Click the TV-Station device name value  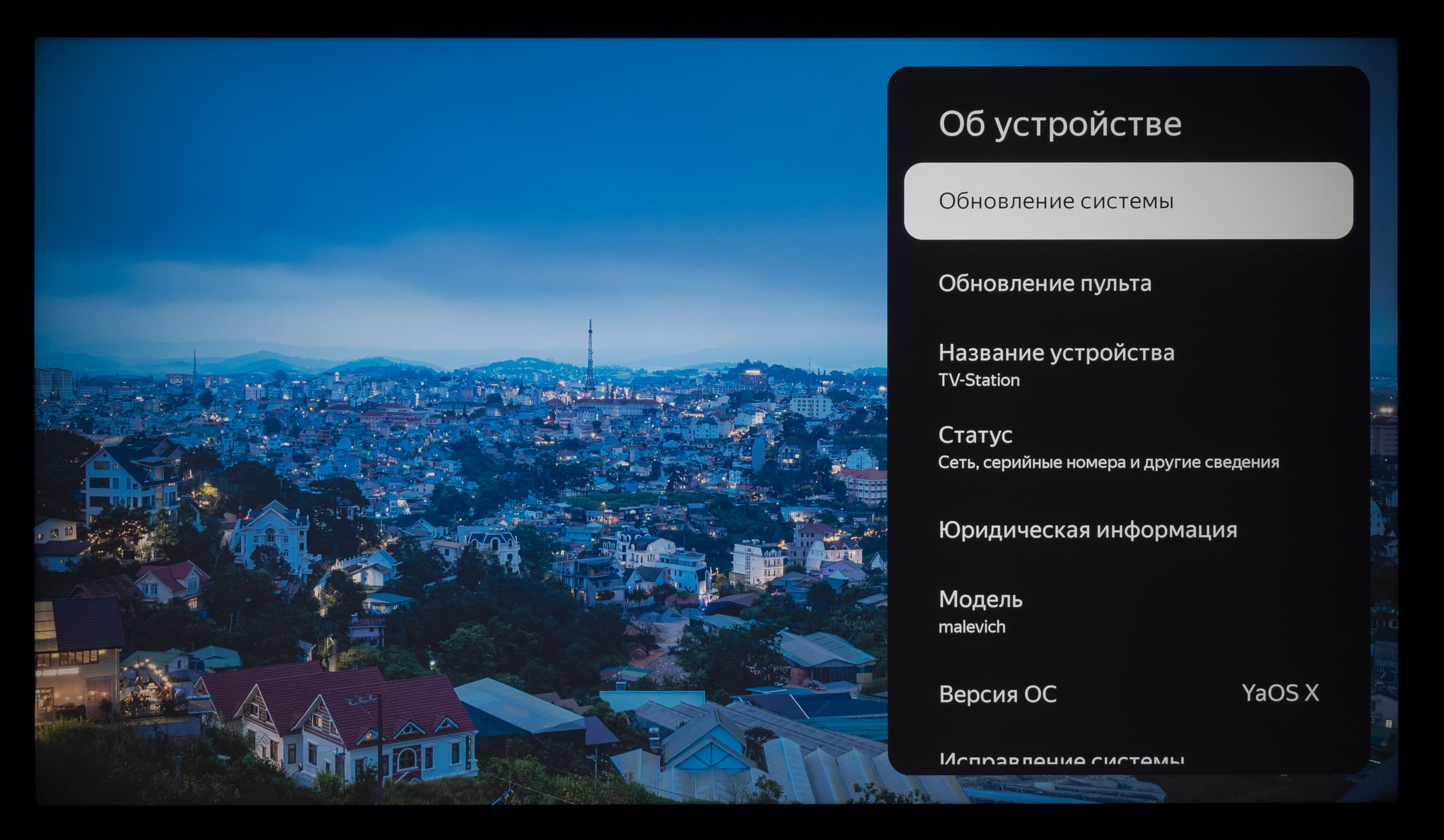[x=978, y=380]
